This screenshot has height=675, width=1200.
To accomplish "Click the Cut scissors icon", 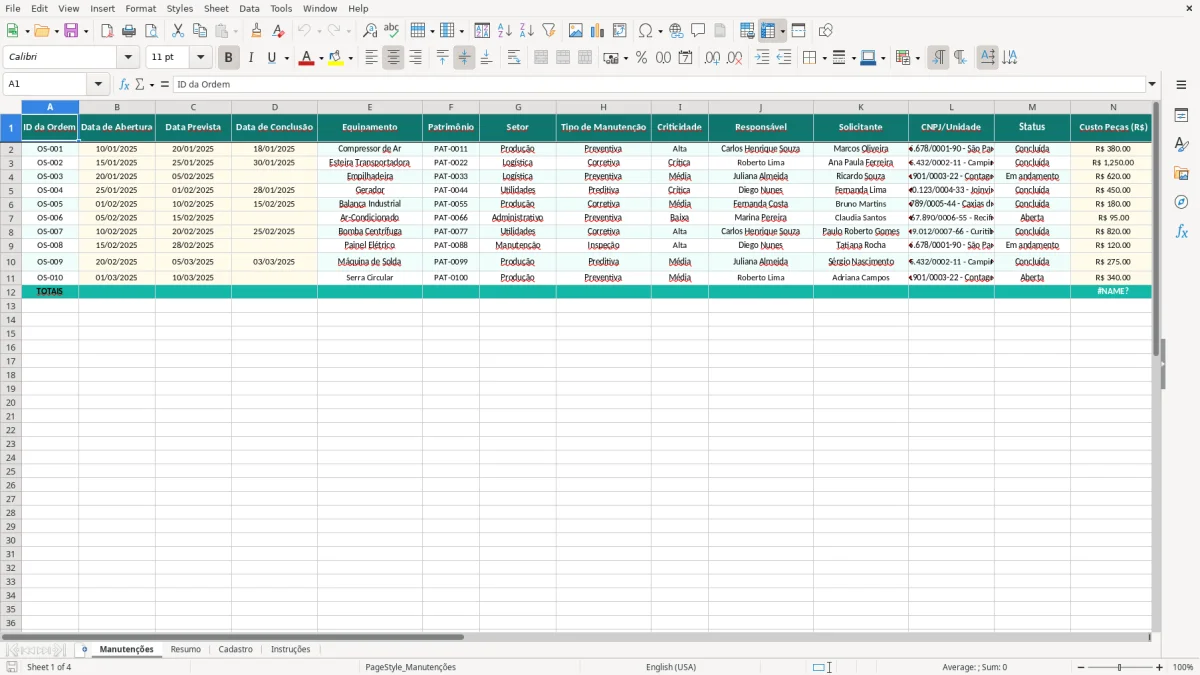I will tap(178, 31).
